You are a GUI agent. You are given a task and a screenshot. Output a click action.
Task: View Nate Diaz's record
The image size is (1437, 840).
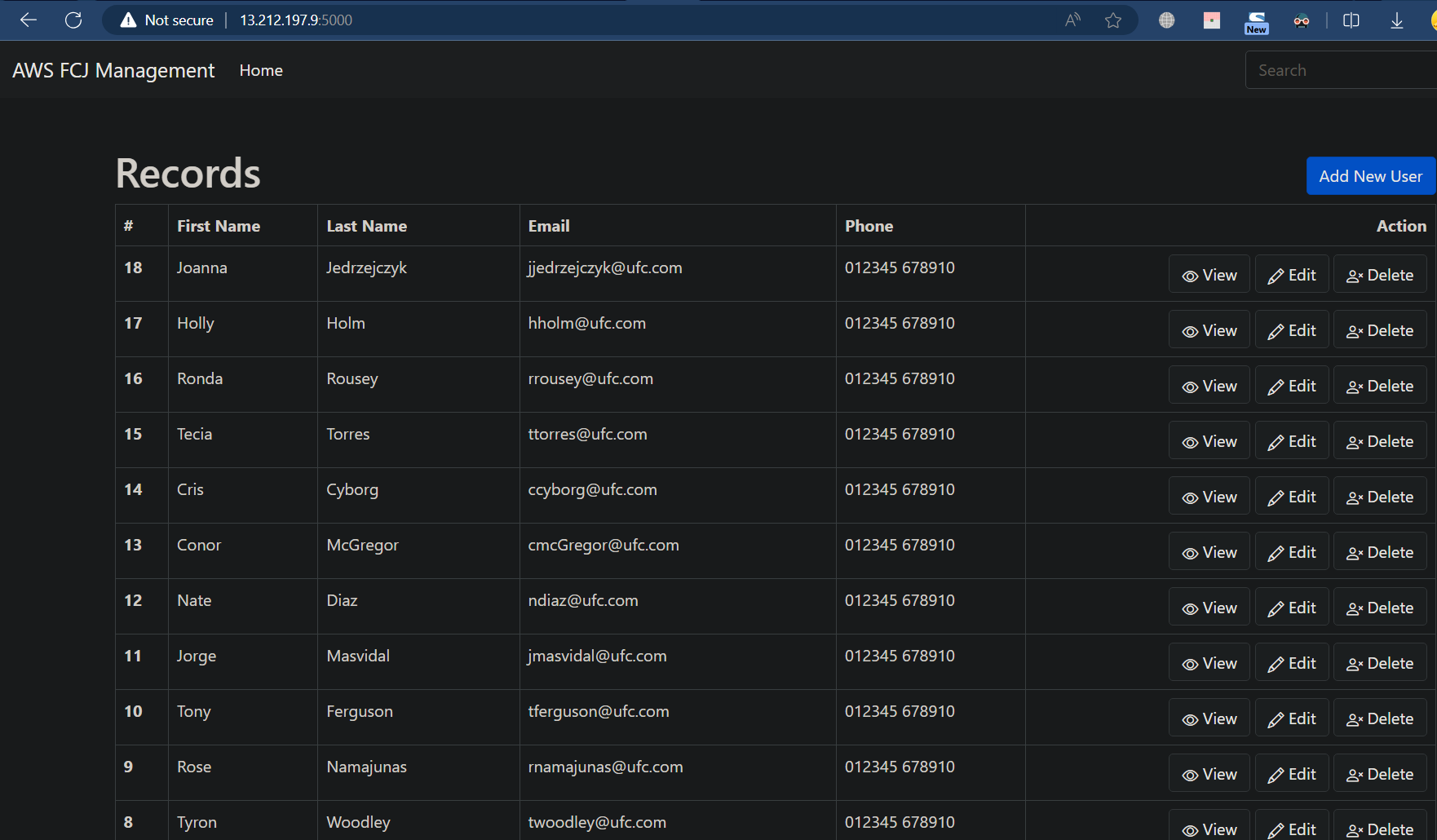pos(1209,608)
